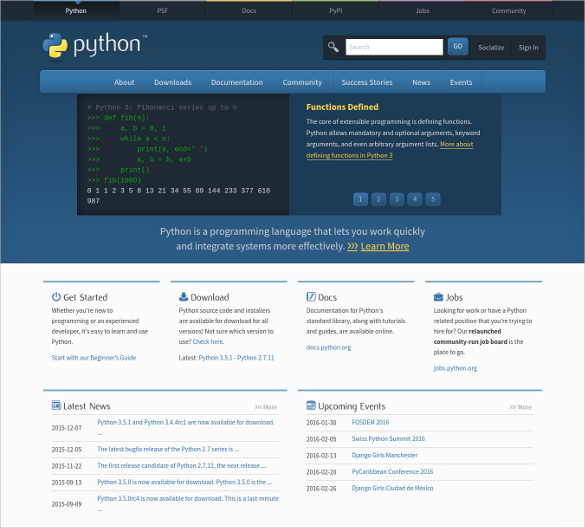Click More link in Upcoming Events

click(x=520, y=407)
